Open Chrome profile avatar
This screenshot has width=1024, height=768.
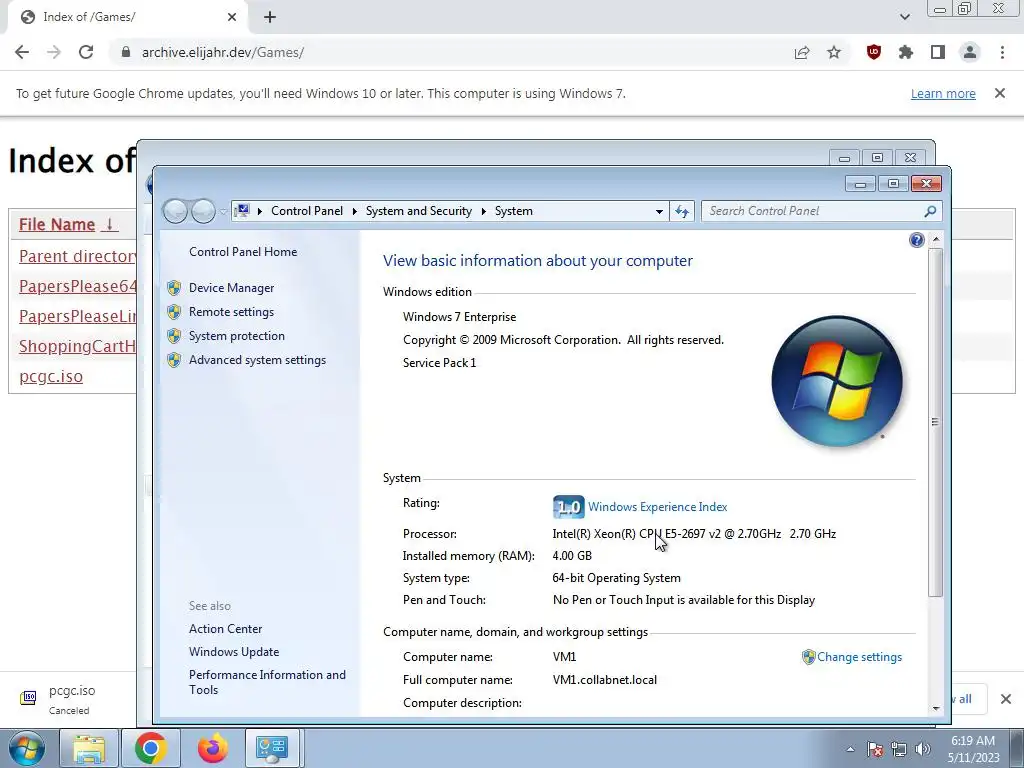(970, 52)
